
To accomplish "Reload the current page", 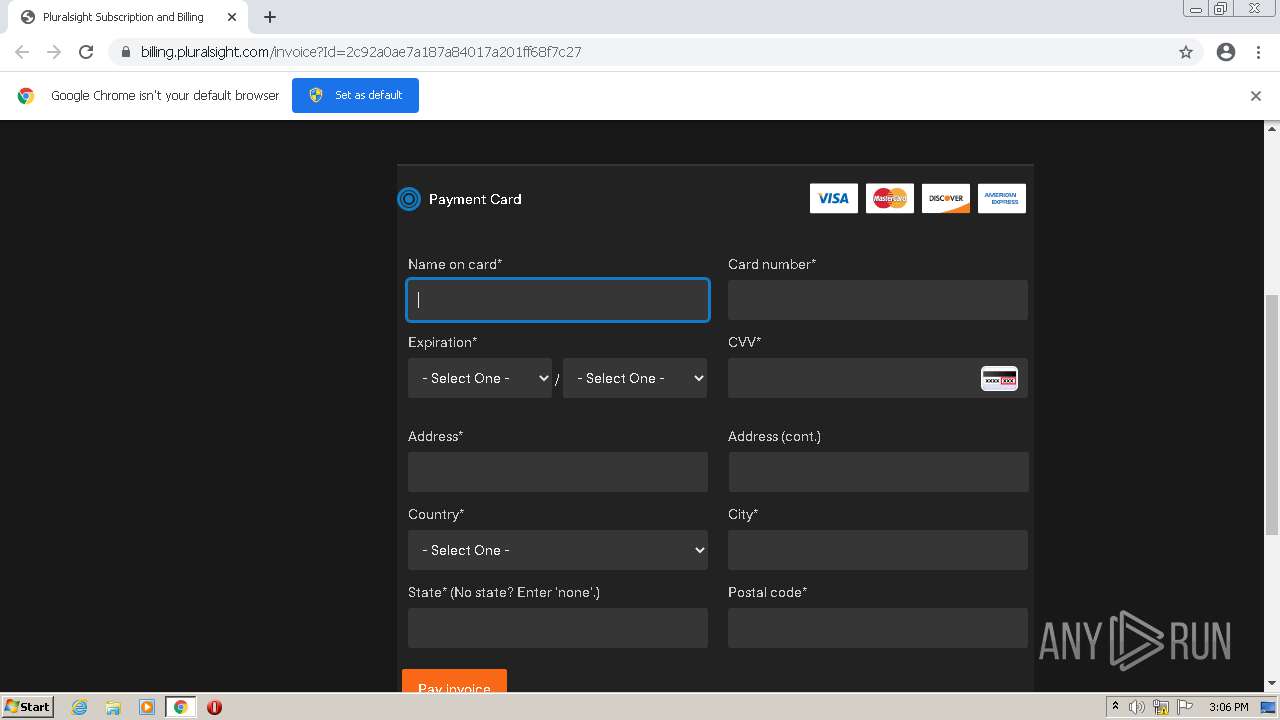I will (86, 52).
